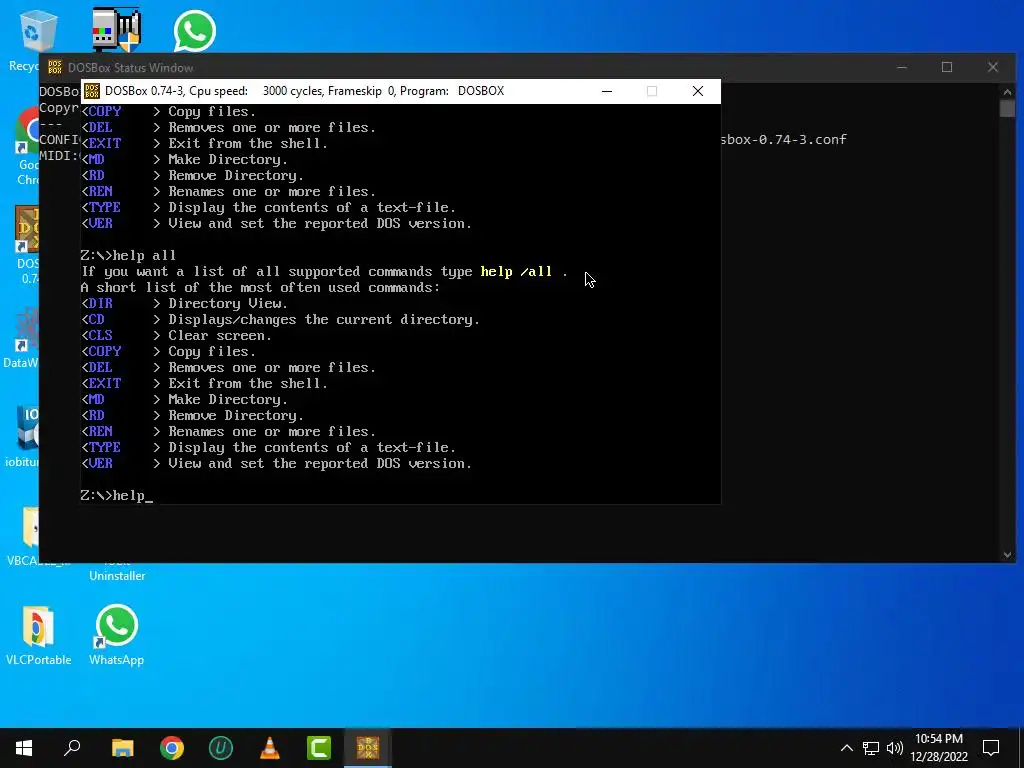Select the active DOSBox taskbar button
Image resolution: width=1024 pixels, height=768 pixels.
point(368,748)
